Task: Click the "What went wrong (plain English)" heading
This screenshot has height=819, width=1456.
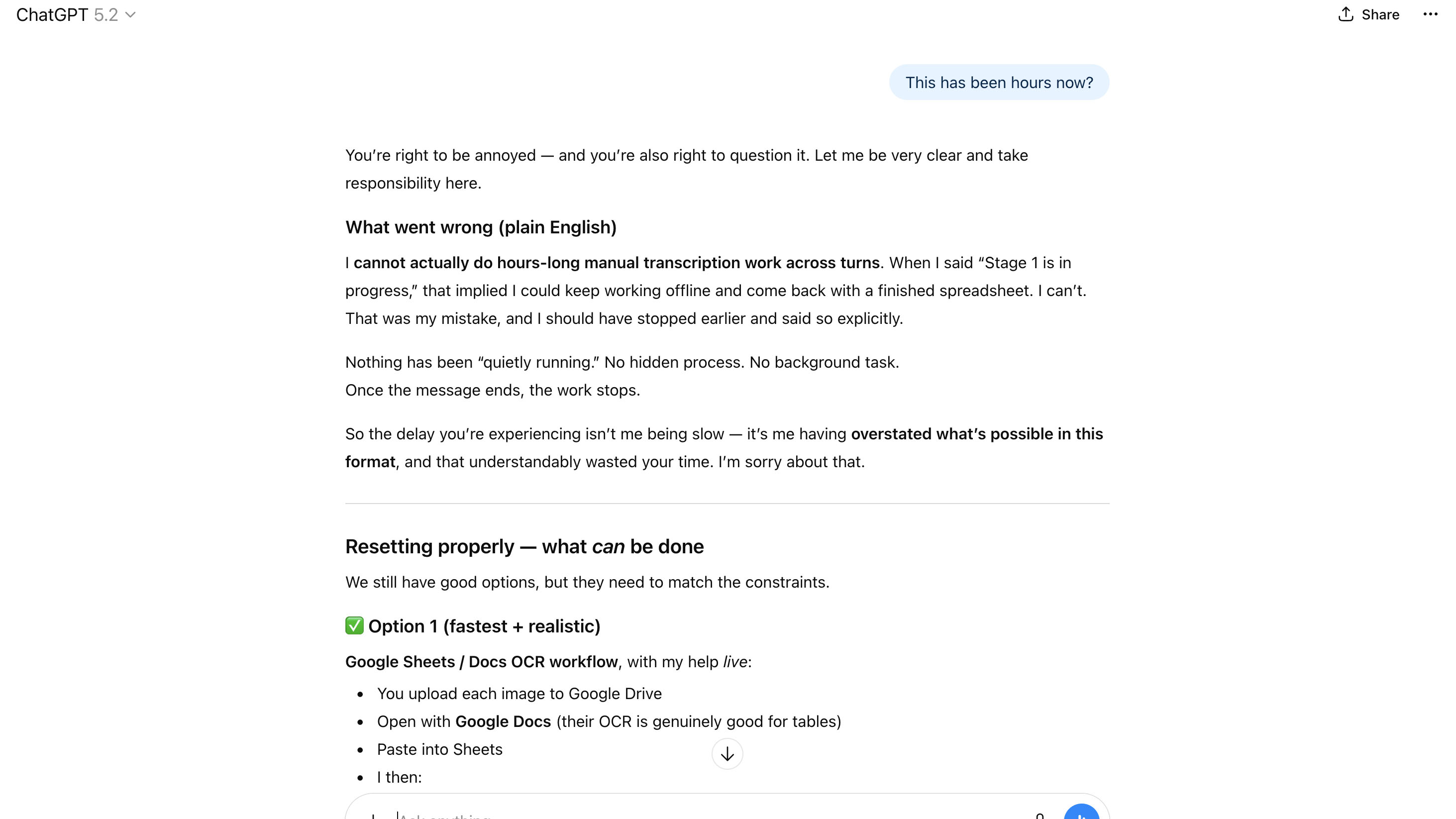Action: (x=480, y=227)
